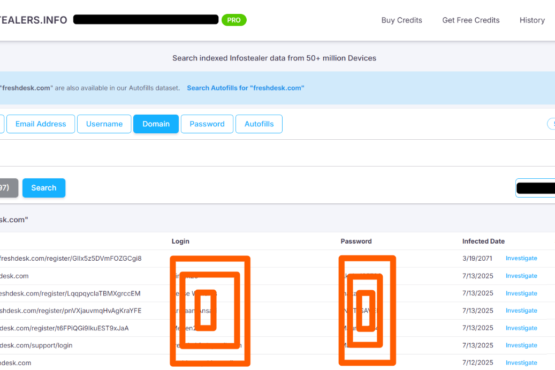
Task: Select the 3/19/2071 date cell
Action: coord(477,258)
